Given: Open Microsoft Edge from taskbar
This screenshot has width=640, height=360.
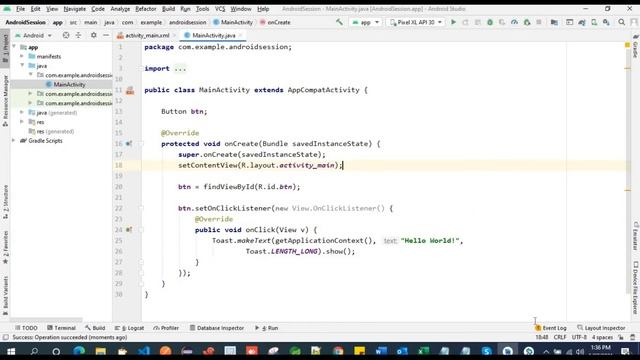Looking at the screenshot, I should 79,351.
